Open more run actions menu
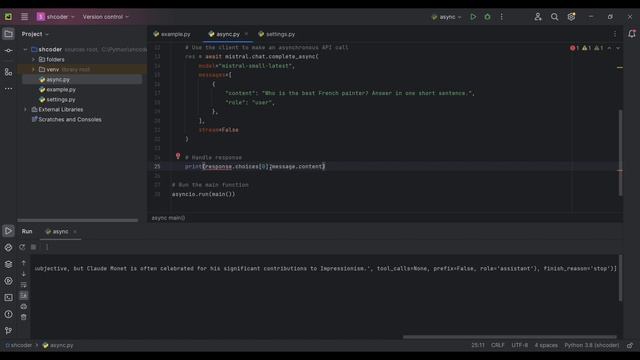 click(502, 17)
